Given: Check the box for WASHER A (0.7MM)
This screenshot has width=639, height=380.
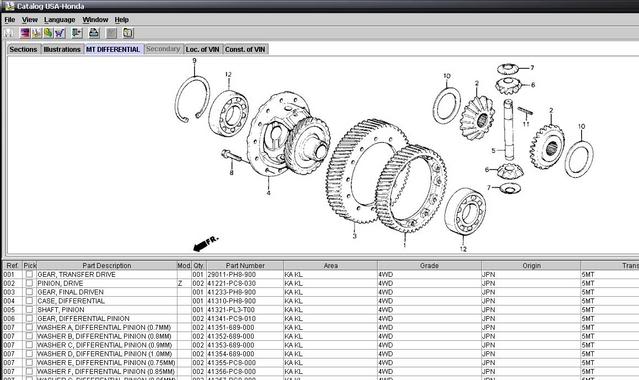Looking at the screenshot, I should tap(29, 327).
